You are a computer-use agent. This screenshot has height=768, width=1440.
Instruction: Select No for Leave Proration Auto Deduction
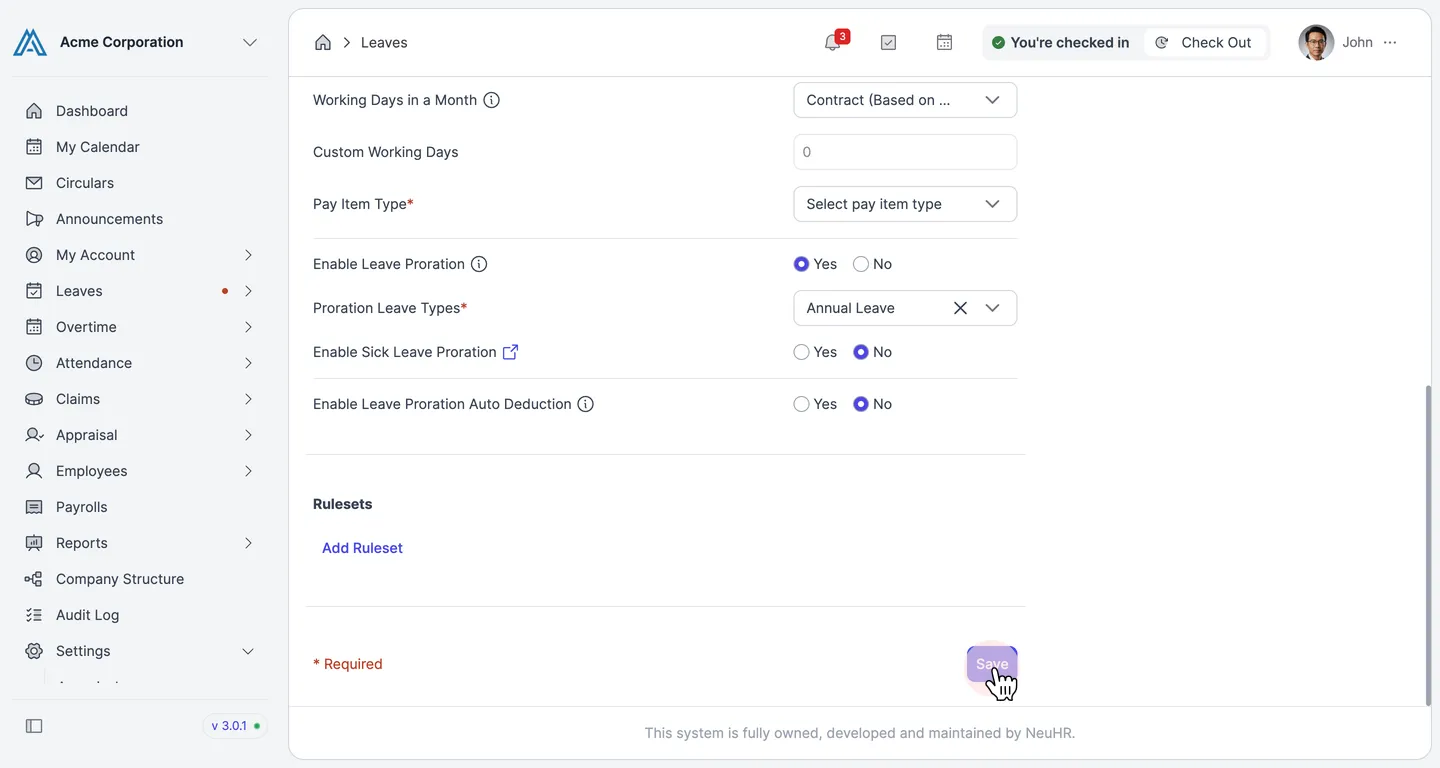pyautogui.click(x=861, y=404)
